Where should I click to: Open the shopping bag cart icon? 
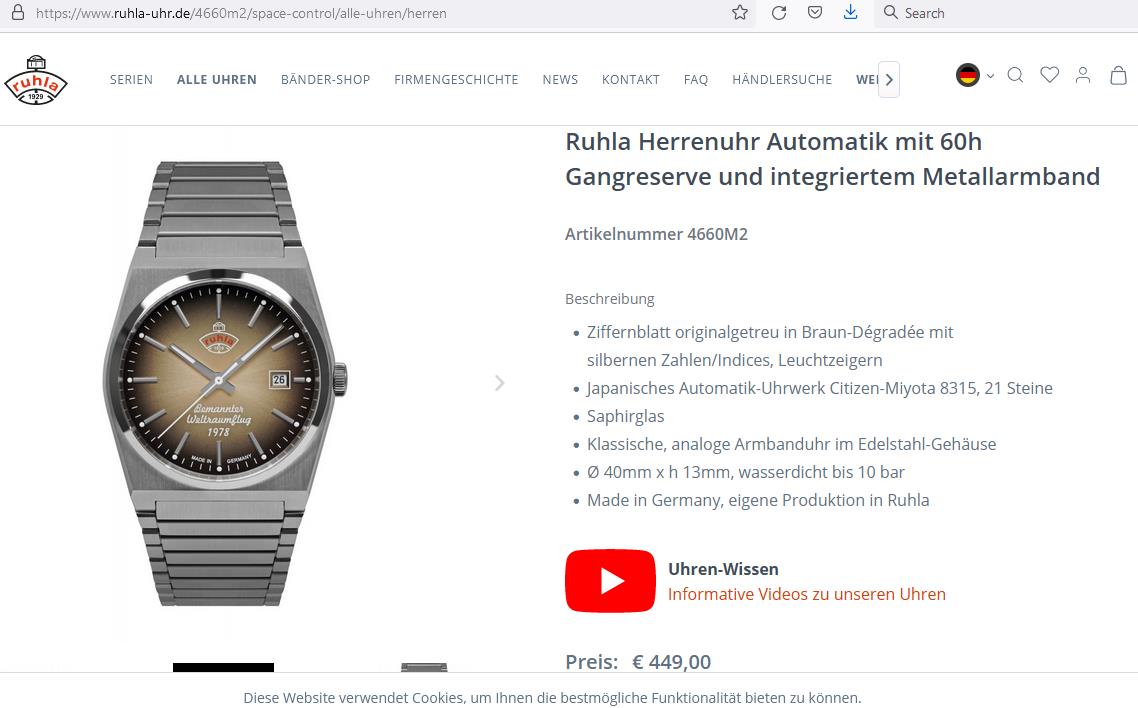tap(1118, 75)
